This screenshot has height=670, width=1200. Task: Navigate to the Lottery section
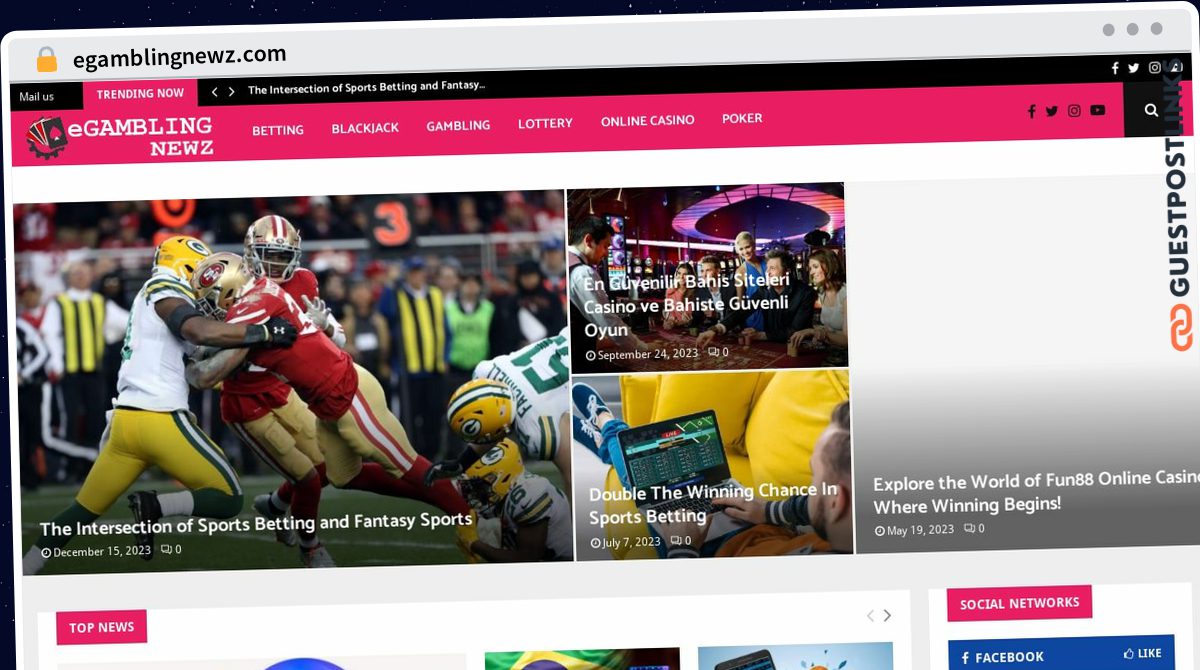[x=545, y=123]
